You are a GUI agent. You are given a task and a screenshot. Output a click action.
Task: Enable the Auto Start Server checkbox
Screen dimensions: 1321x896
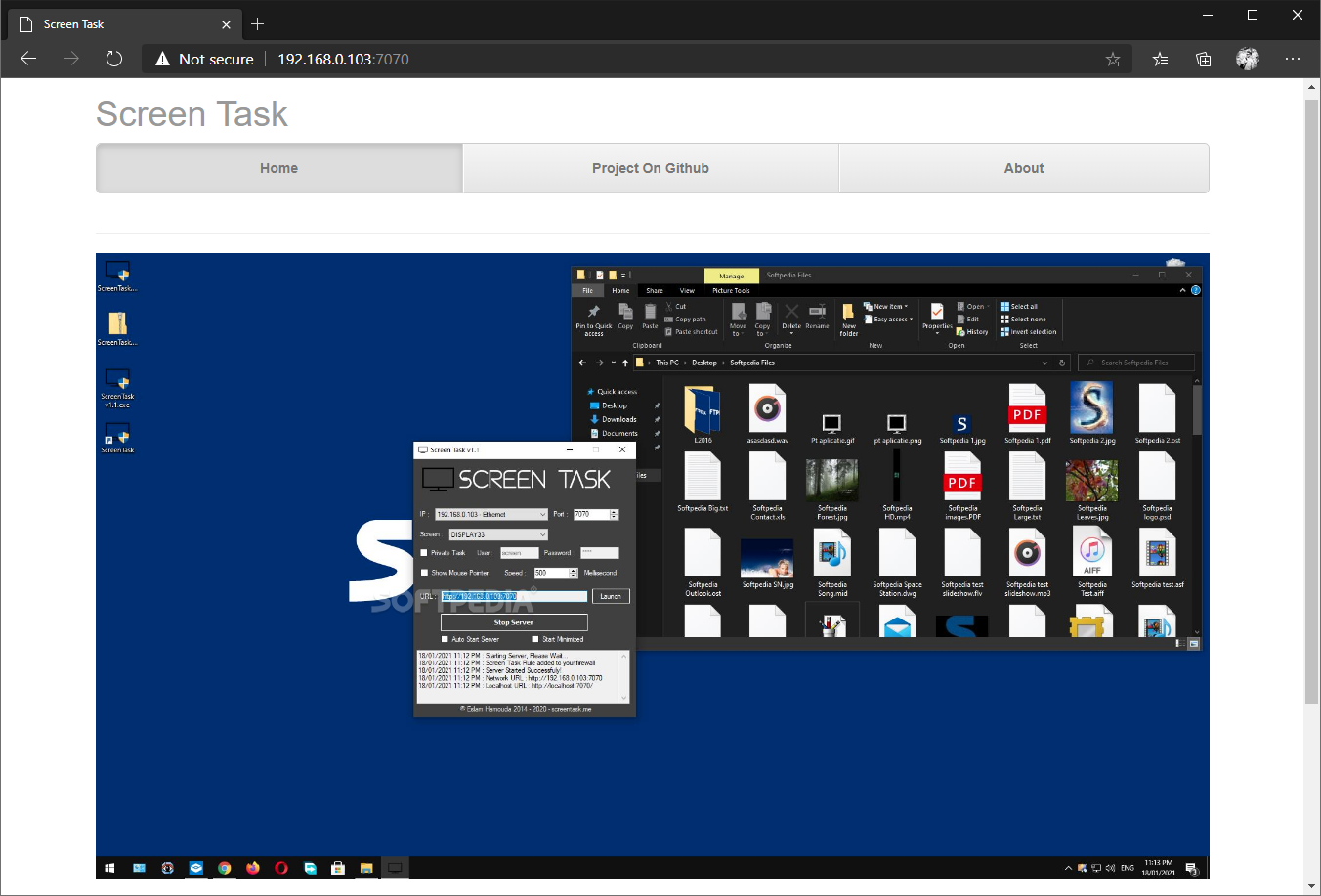pos(445,639)
